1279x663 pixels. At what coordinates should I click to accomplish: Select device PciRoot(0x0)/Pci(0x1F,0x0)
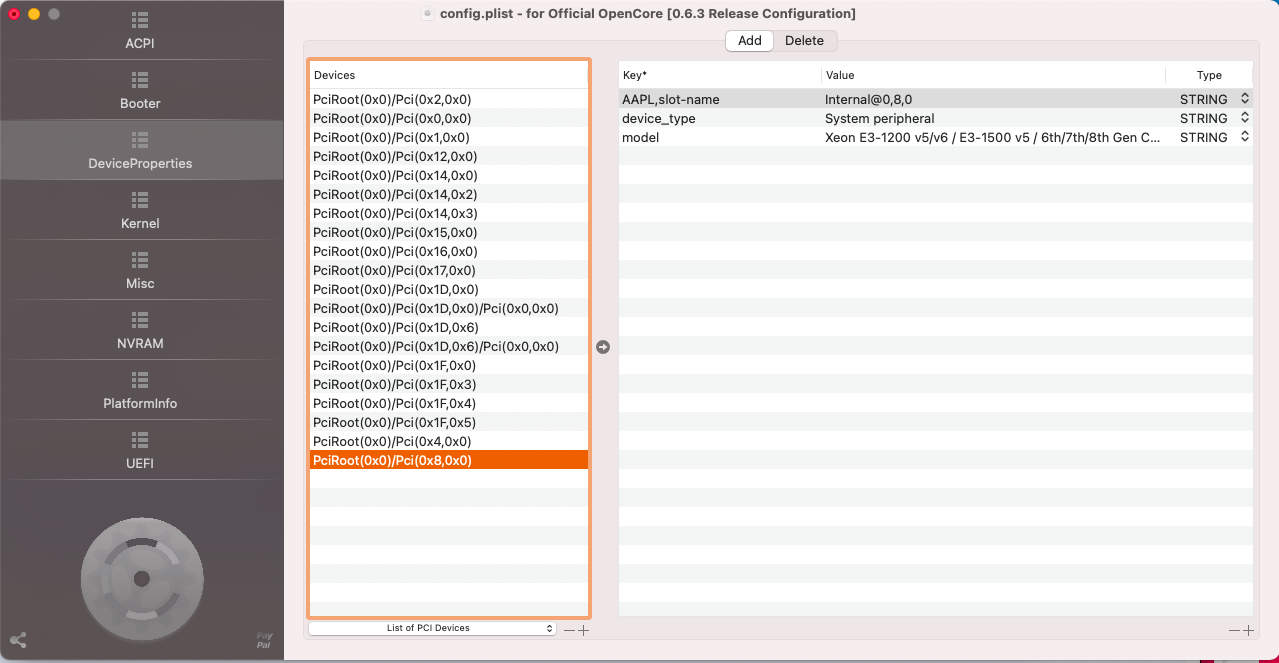[x=449, y=365]
